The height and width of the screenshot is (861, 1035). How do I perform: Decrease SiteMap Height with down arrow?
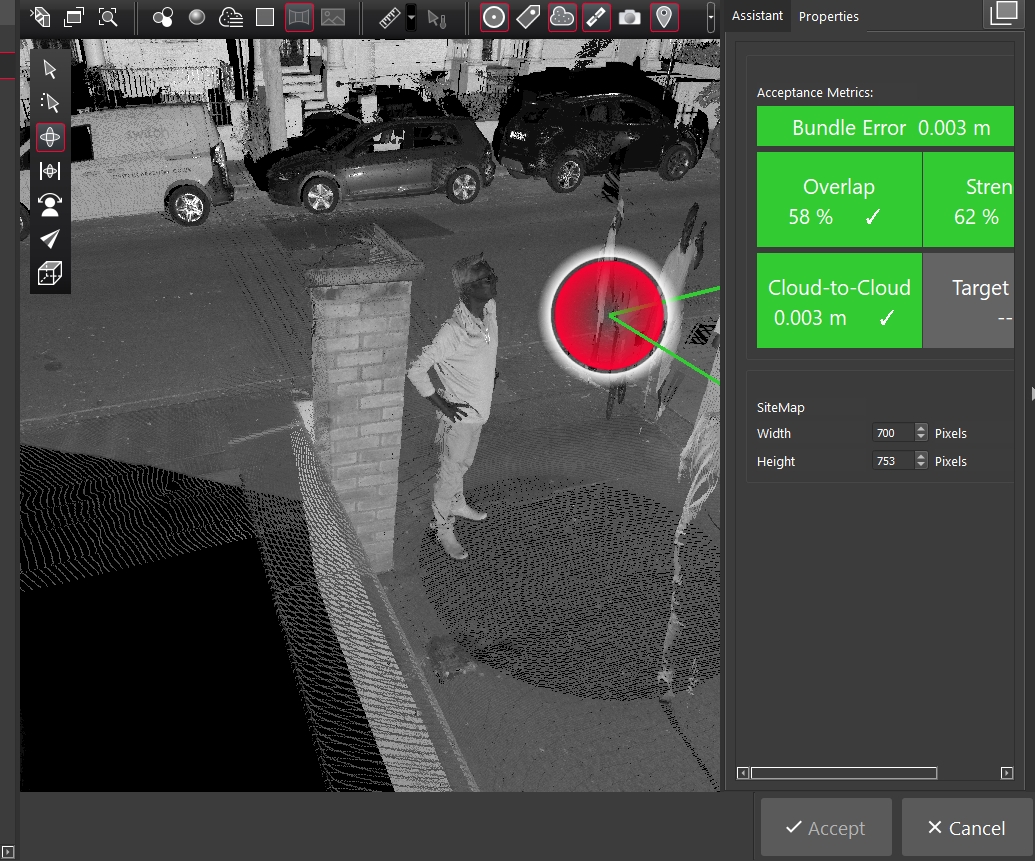click(921, 465)
